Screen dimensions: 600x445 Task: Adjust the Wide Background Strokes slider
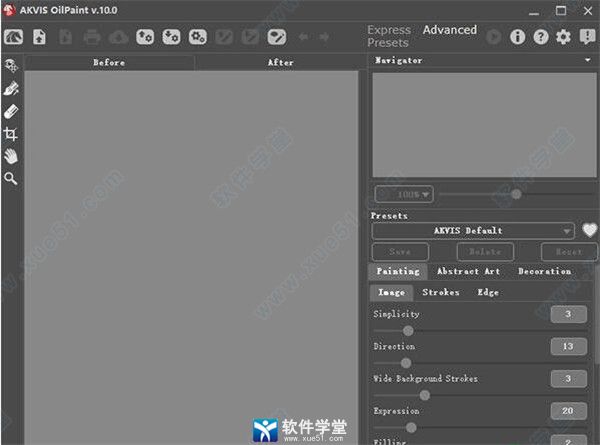tap(424, 395)
